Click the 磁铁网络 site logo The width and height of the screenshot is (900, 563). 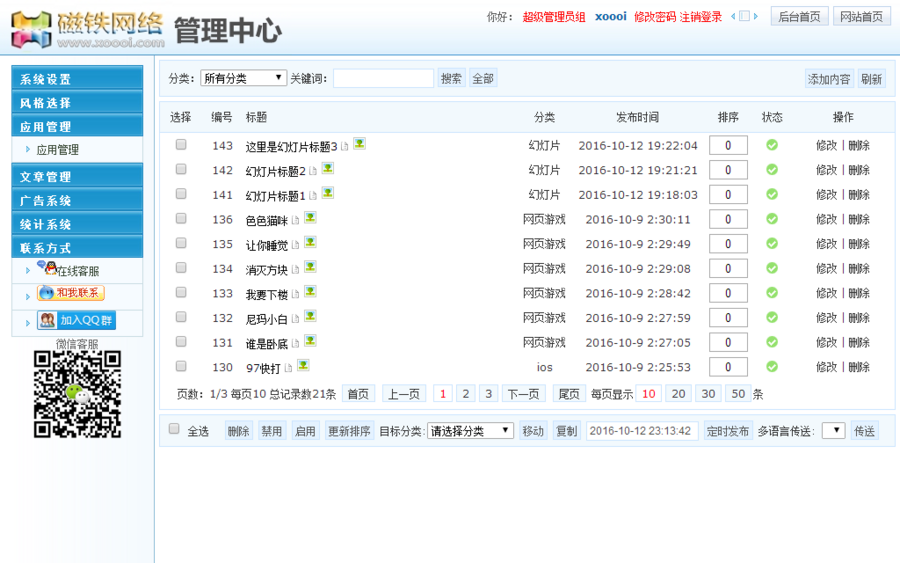[88, 30]
